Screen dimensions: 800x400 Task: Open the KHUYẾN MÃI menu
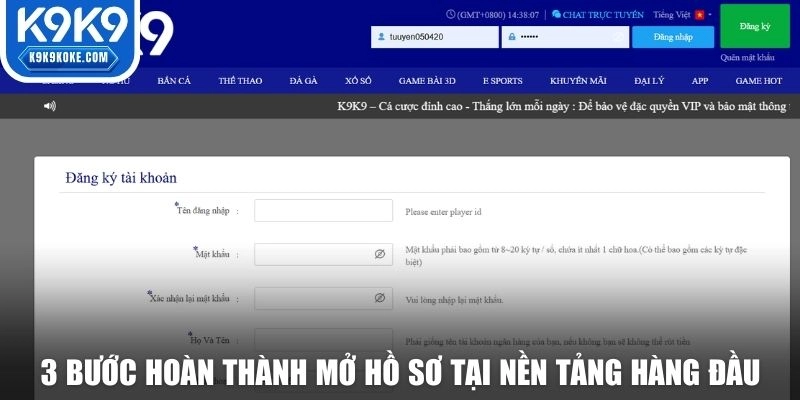tap(578, 81)
